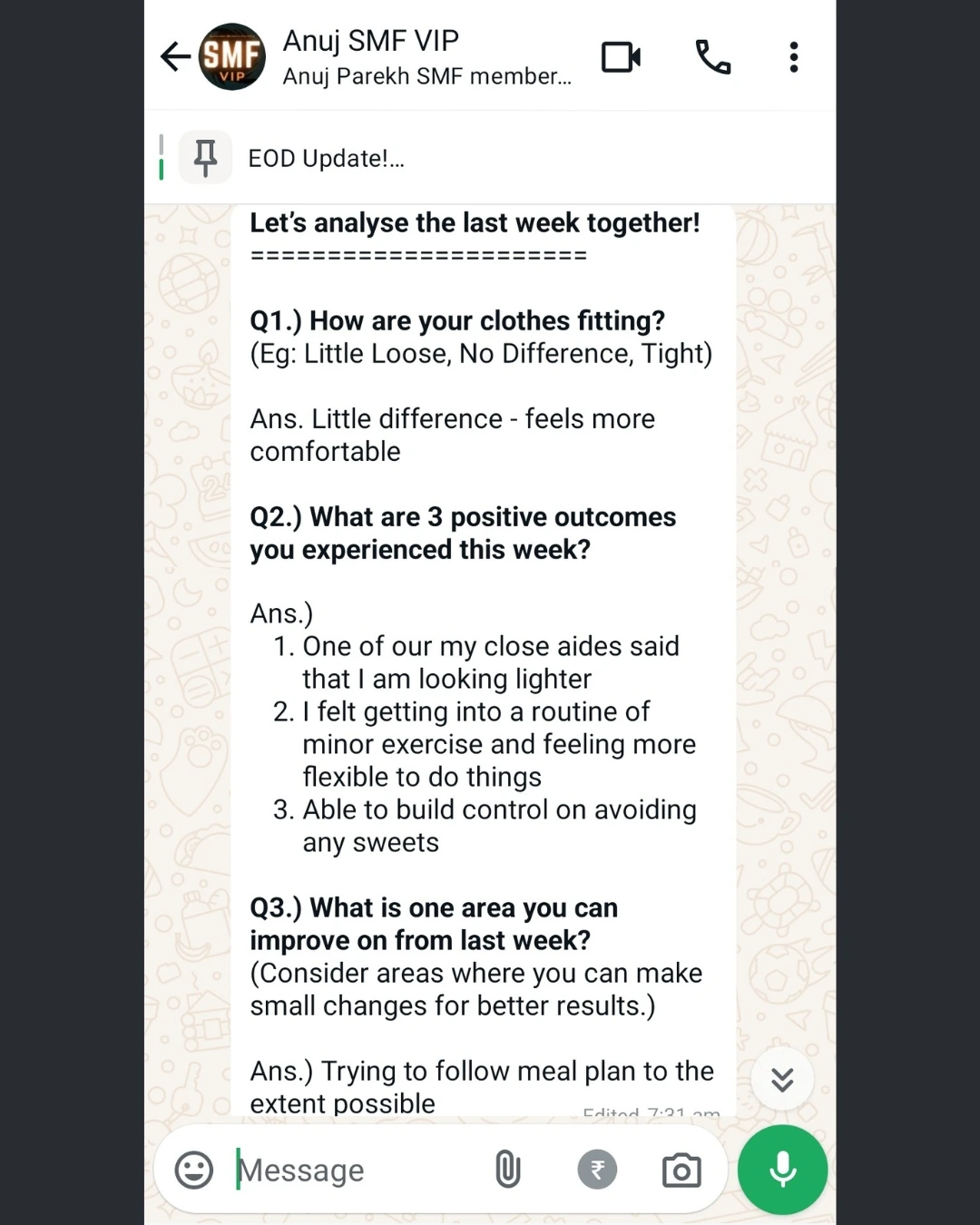Tap the "Let's analyse the last week" heading
The image size is (980, 1225).
click(x=475, y=223)
